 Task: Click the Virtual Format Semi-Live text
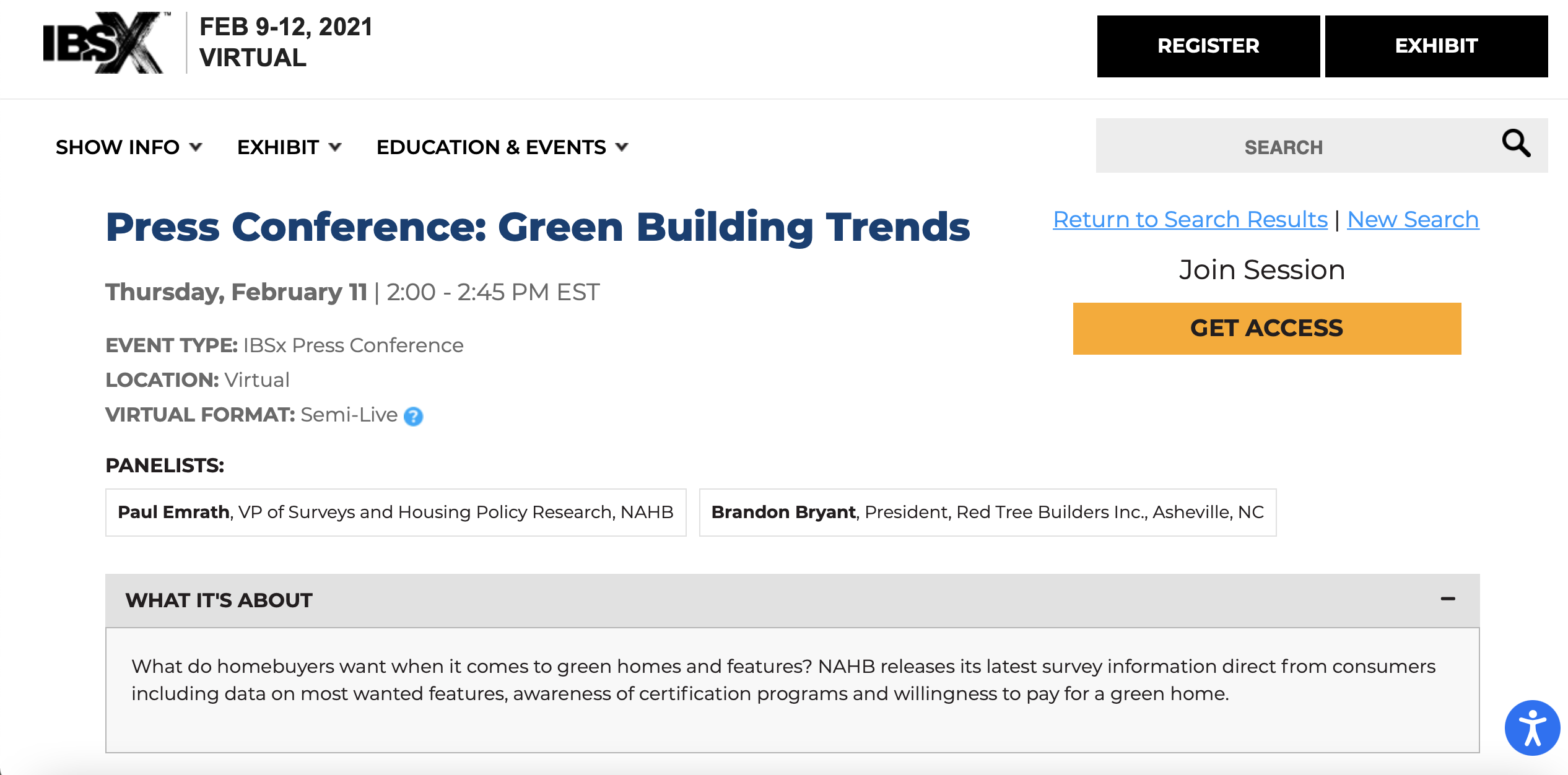click(x=251, y=415)
